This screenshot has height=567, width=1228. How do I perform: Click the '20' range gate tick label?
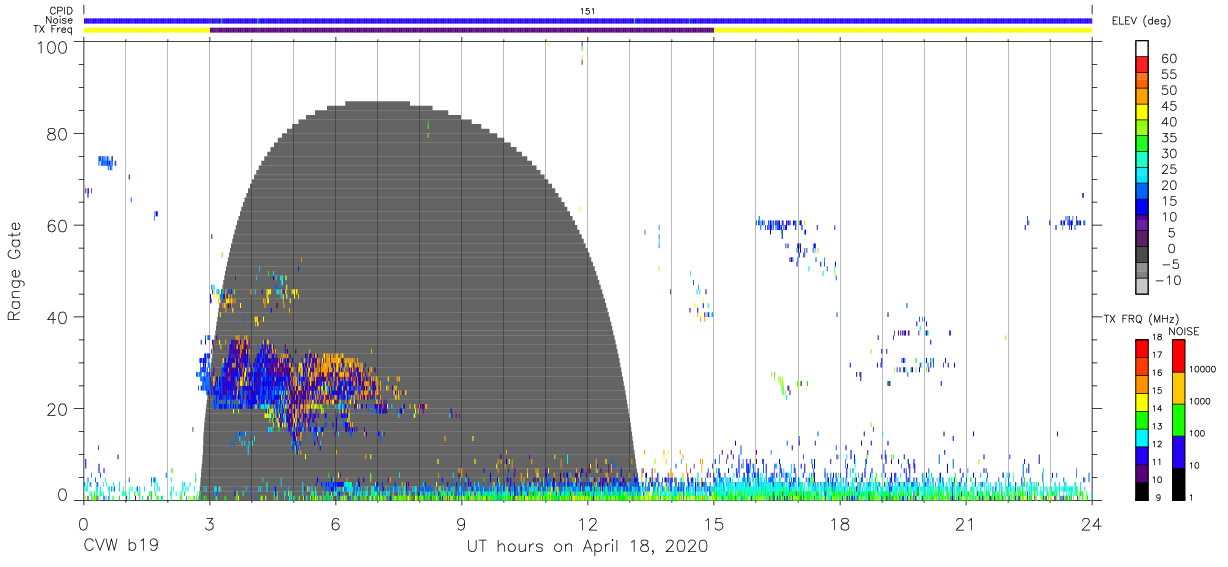(x=57, y=408)
